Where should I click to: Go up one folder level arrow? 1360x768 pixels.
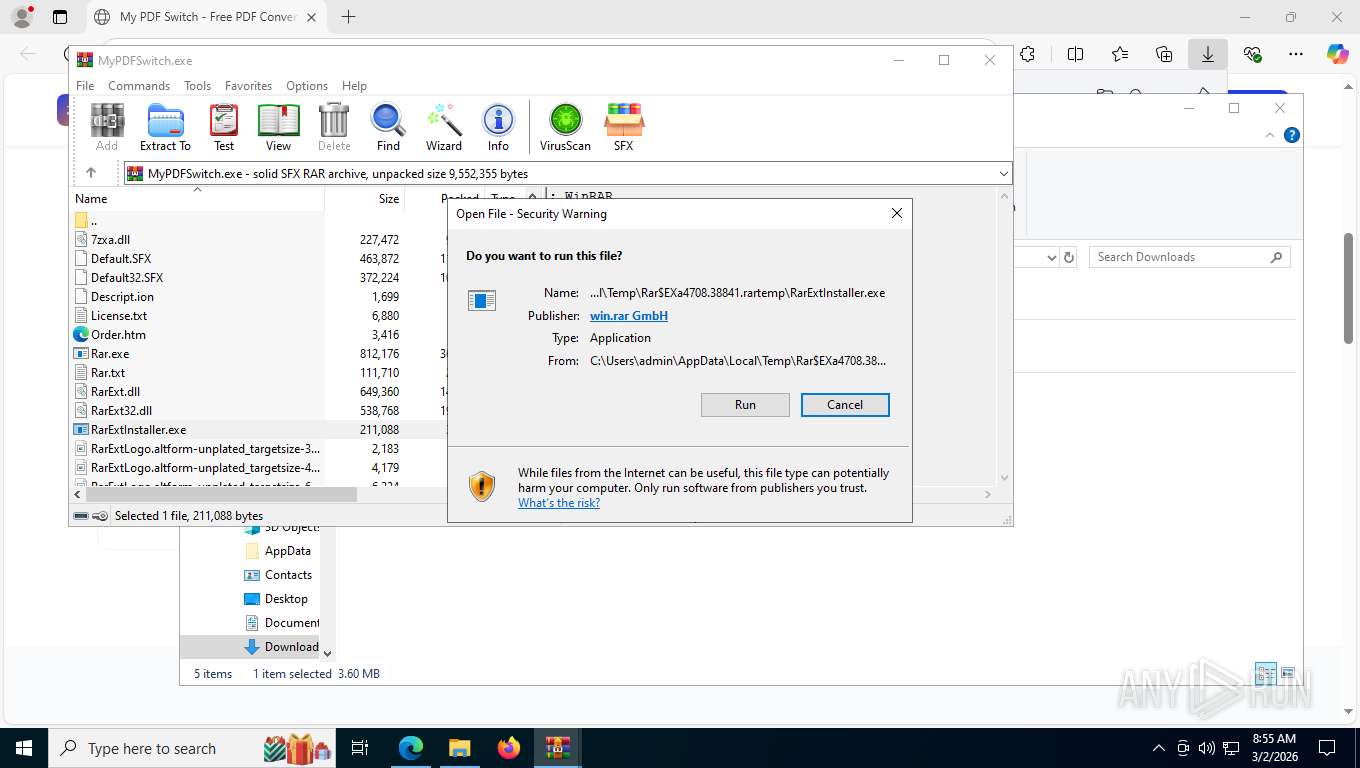pyautogui.click(x=91, y=173)
